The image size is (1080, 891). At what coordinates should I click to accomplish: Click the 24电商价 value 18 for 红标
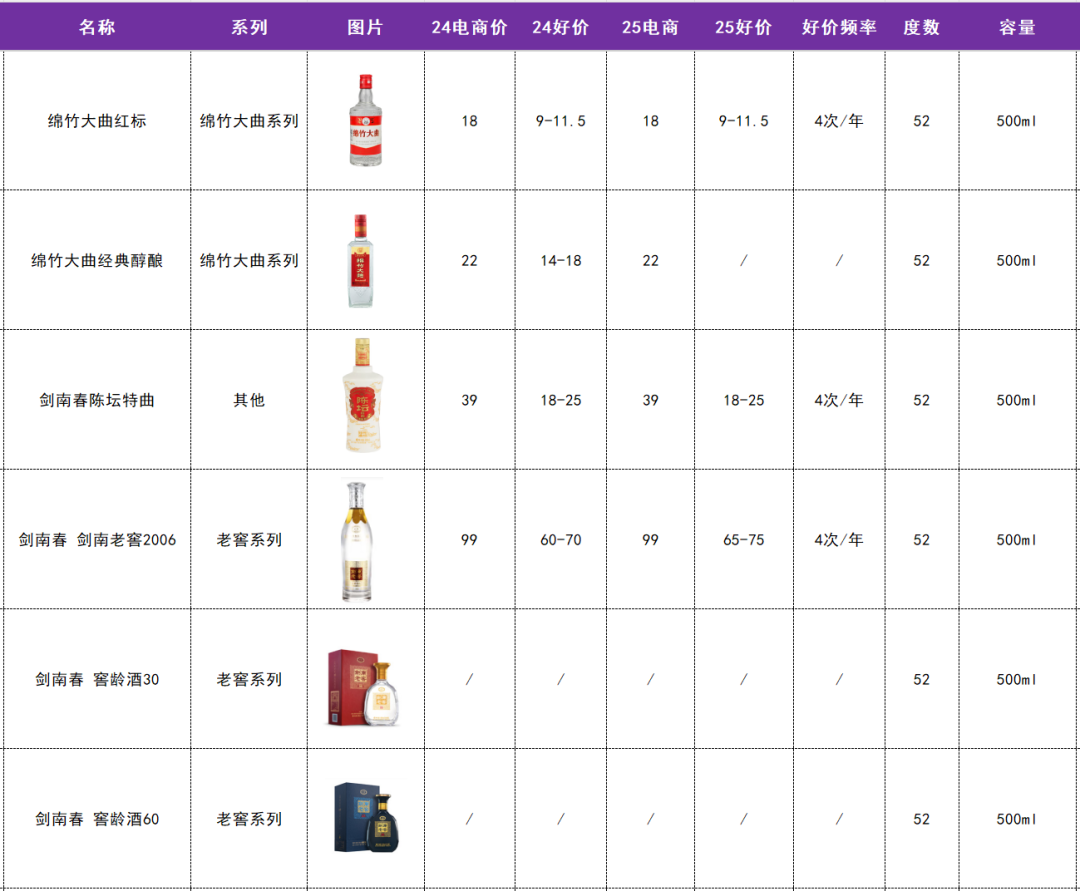(x=470, y=121)
